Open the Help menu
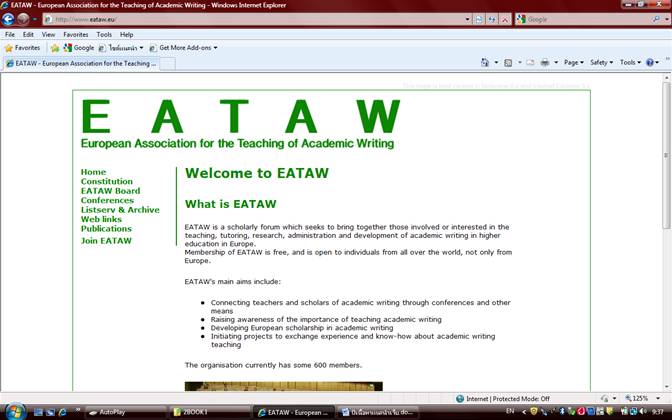Image resolution: width=672 pixels, height=420 pixels. 126,35
